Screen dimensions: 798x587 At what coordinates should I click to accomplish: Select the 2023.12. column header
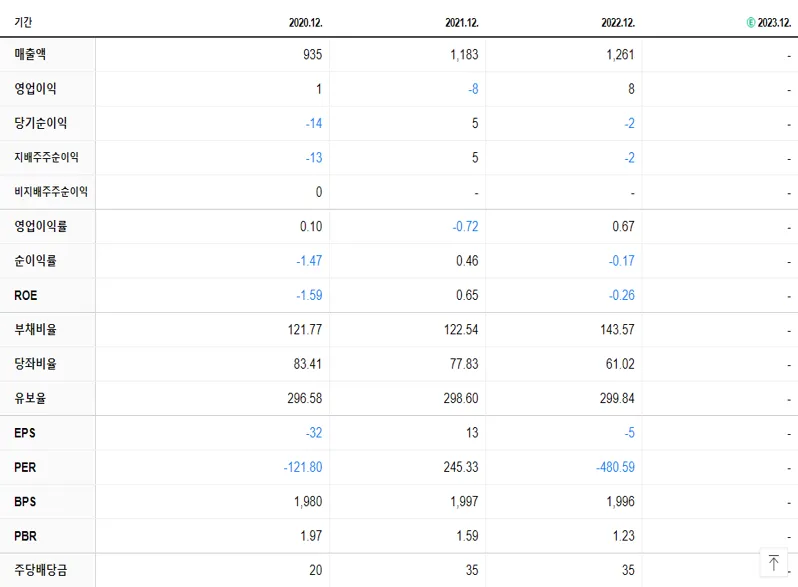(x=774, y=22)
